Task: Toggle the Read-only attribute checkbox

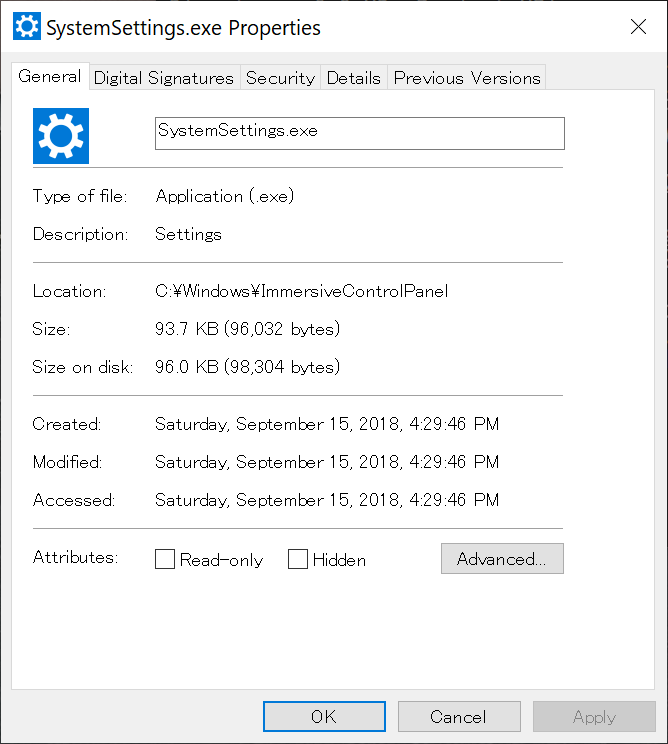Action: (x=165, y=559)
